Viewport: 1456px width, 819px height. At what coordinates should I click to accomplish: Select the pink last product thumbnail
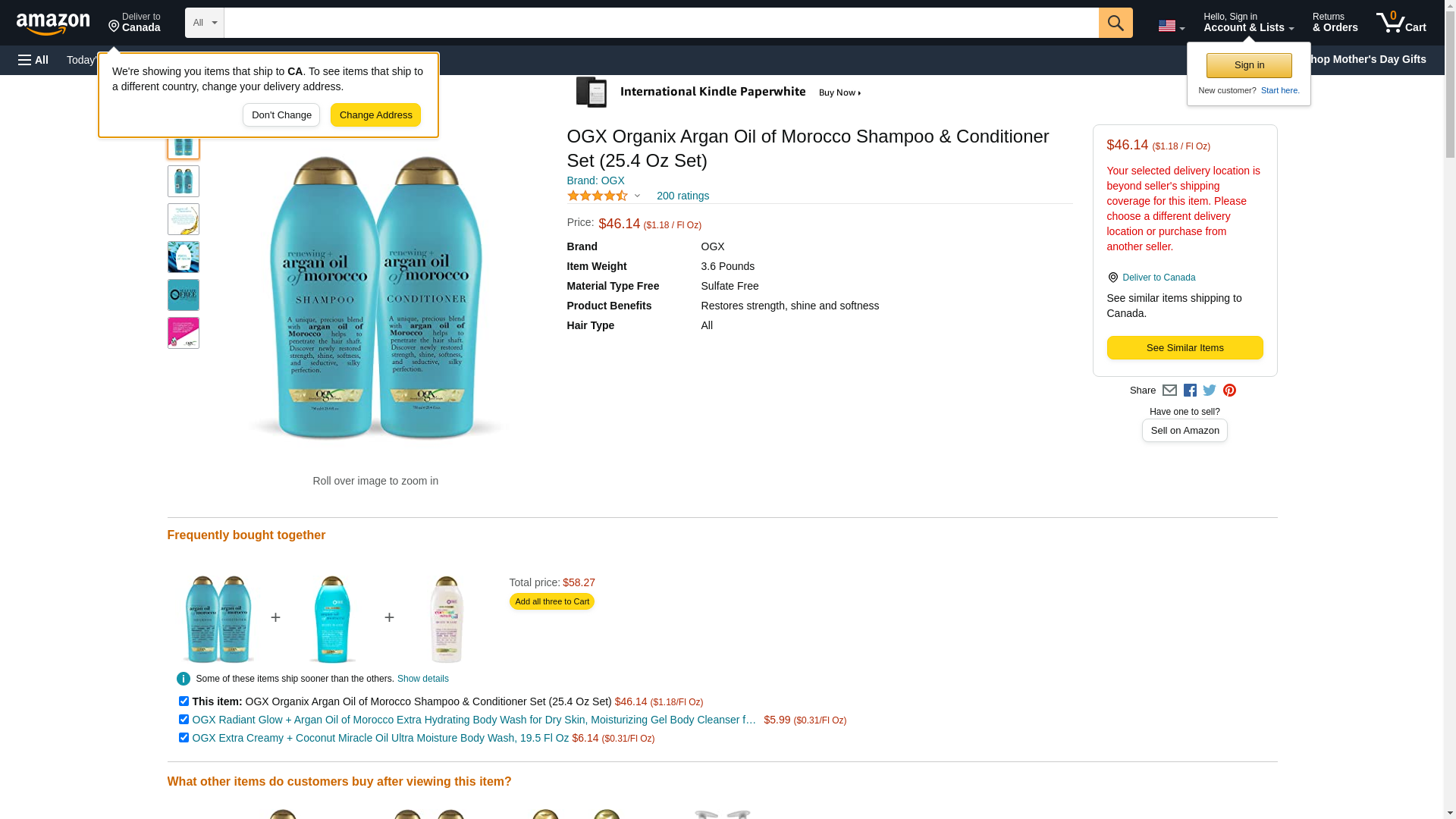point(184,333)
